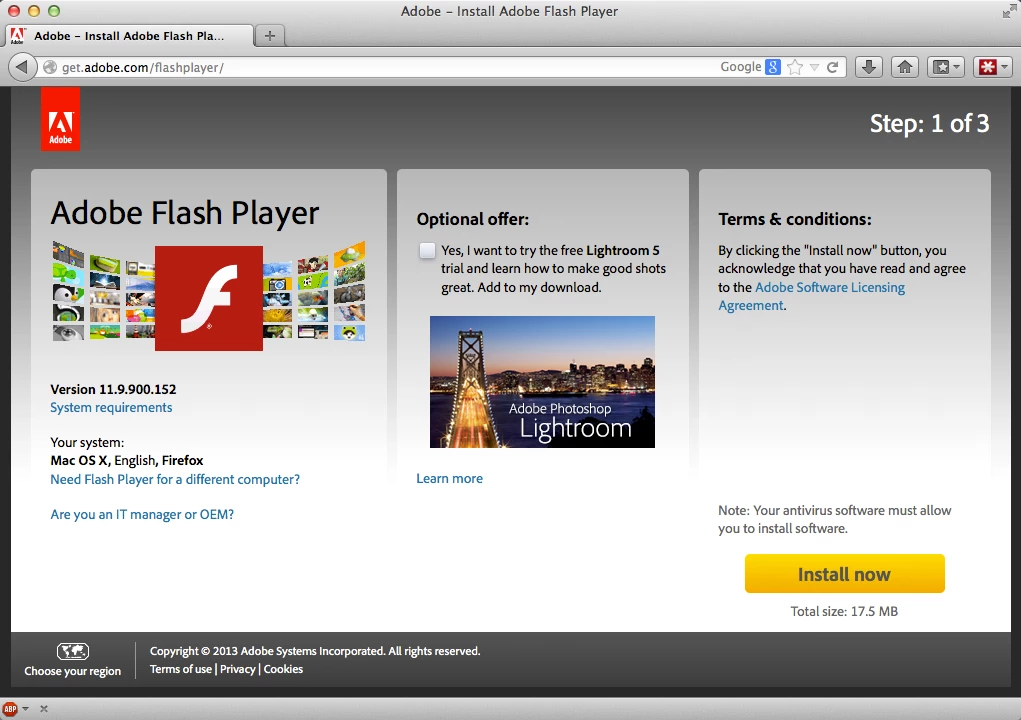Open the bookmarks menu button

point(945,67)
